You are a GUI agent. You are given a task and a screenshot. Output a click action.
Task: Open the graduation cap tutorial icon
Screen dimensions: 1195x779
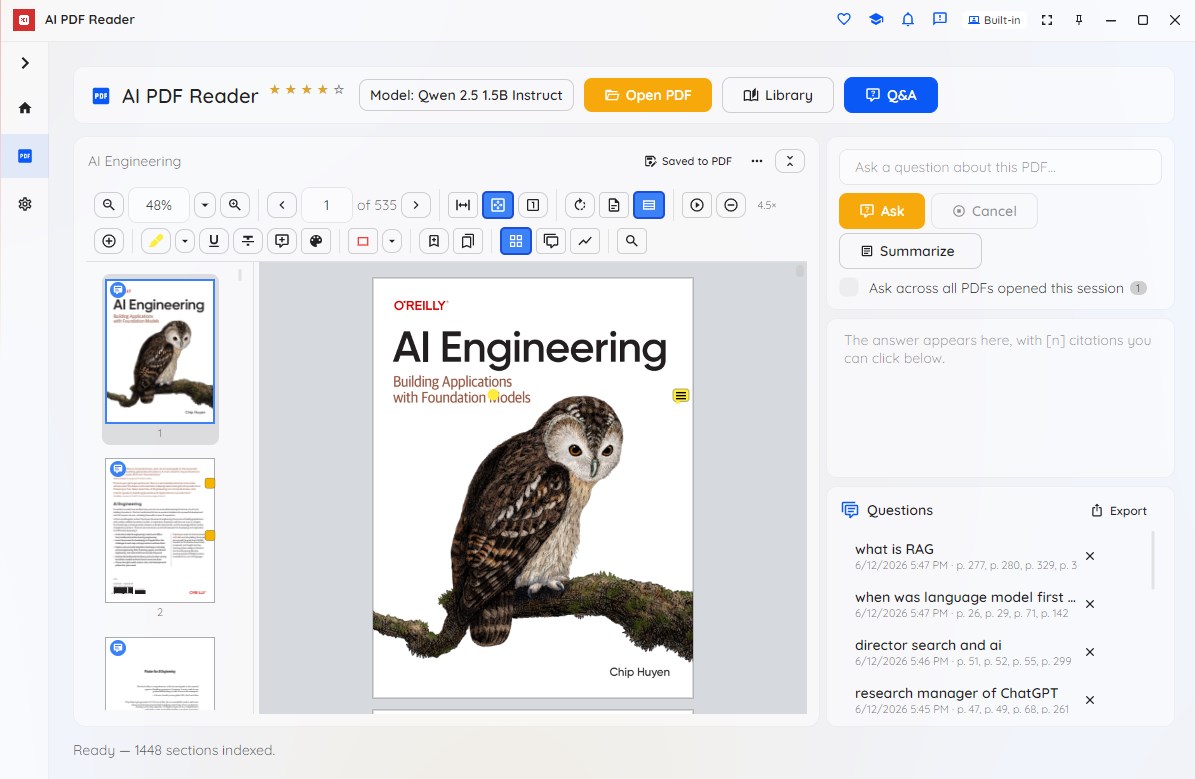pyautogui.click(x=876, y=20)
